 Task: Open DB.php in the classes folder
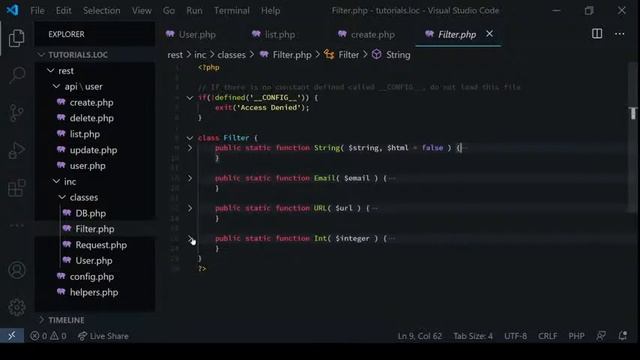click(90, 213)
